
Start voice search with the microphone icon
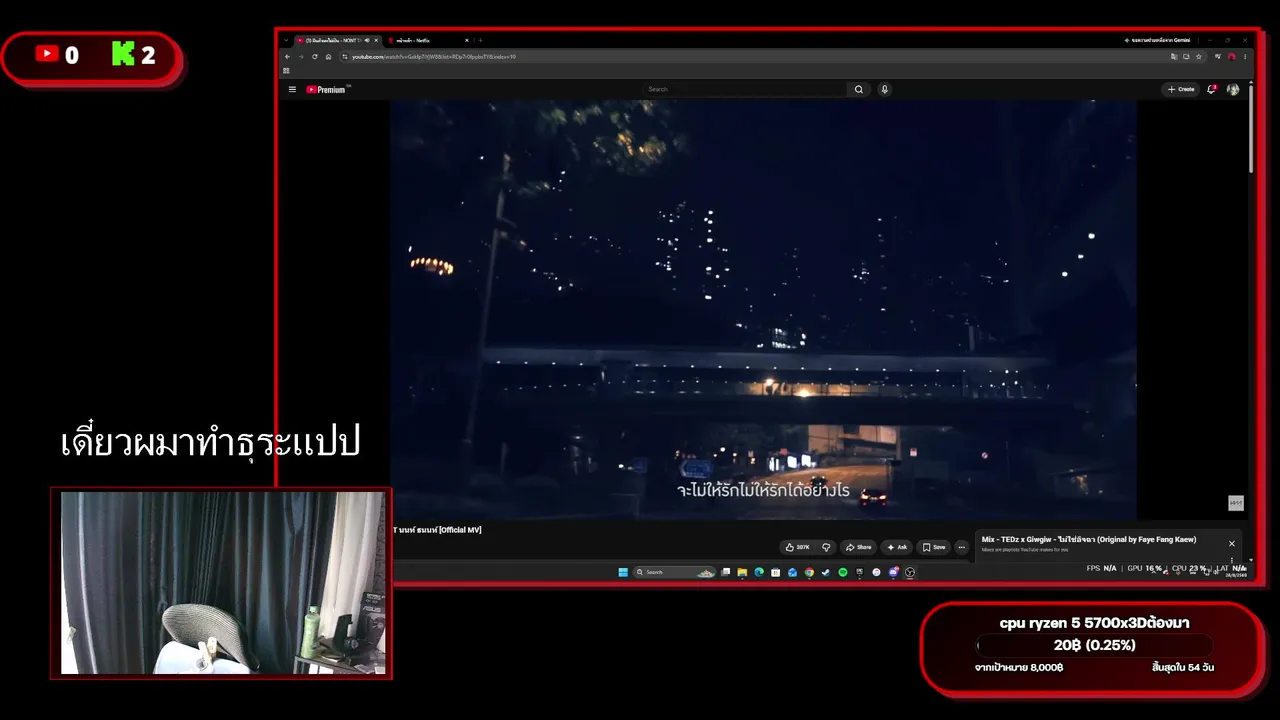pos(884,89)
